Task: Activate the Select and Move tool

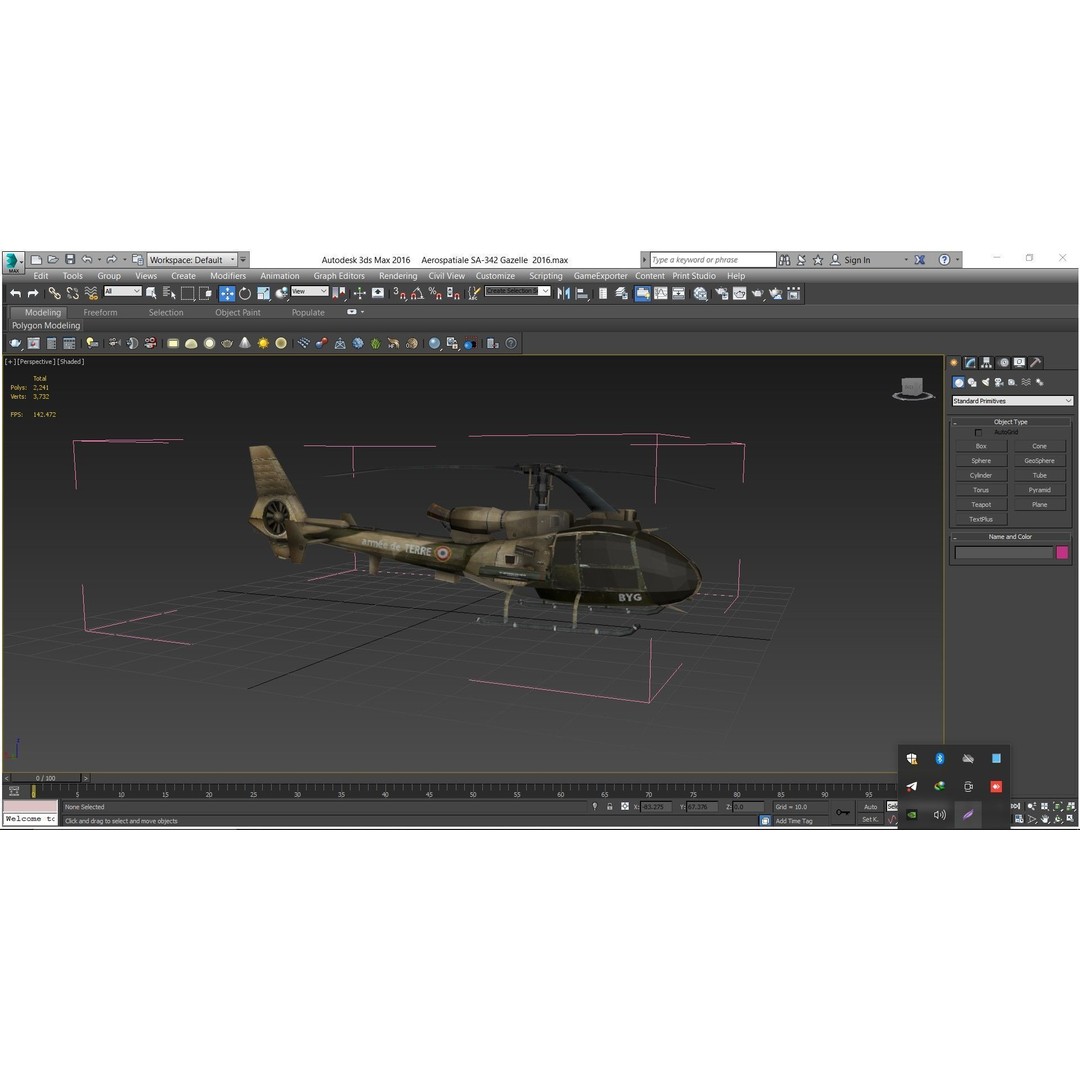Action: click(x=227, y=293)
